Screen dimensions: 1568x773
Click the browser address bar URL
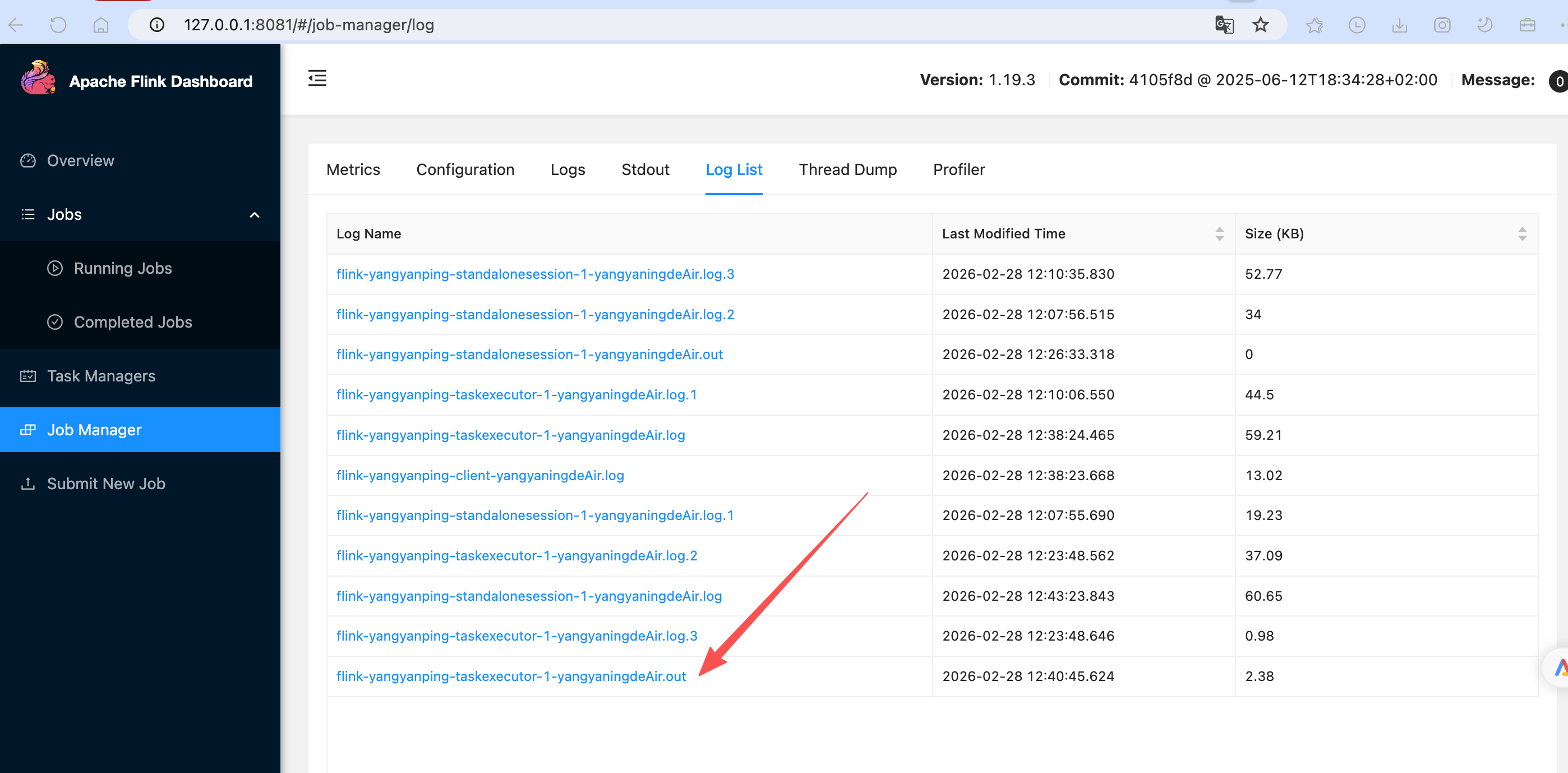(308, 25)
